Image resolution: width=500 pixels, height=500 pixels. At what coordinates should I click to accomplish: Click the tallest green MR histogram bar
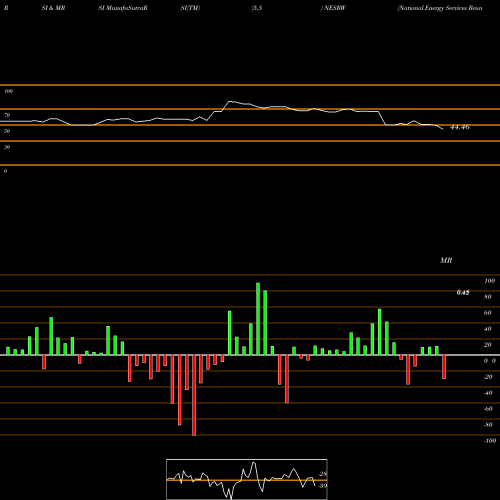click(x=258, y=319)
